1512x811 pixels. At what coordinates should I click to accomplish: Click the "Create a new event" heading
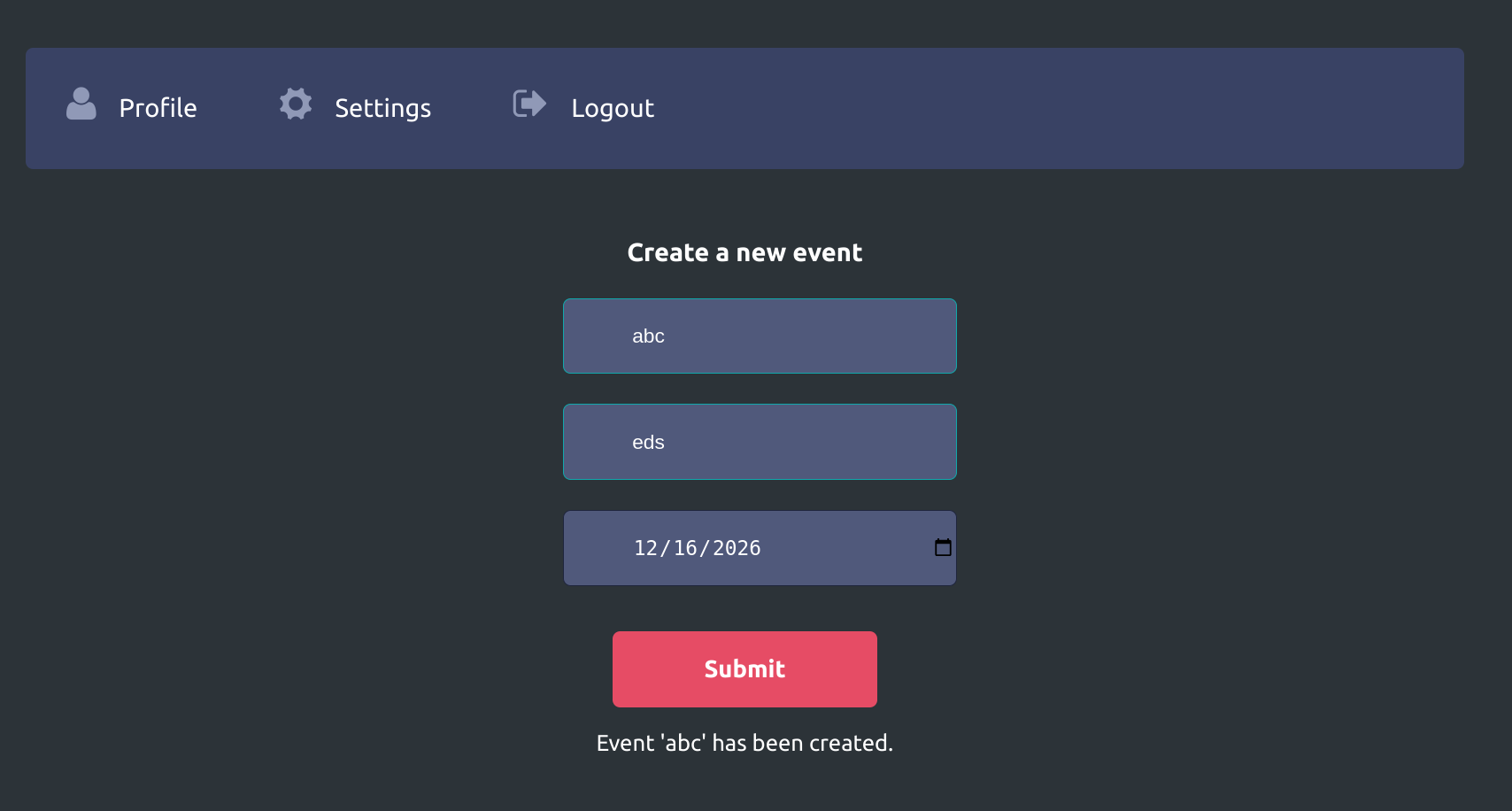(x=744, y=253)
